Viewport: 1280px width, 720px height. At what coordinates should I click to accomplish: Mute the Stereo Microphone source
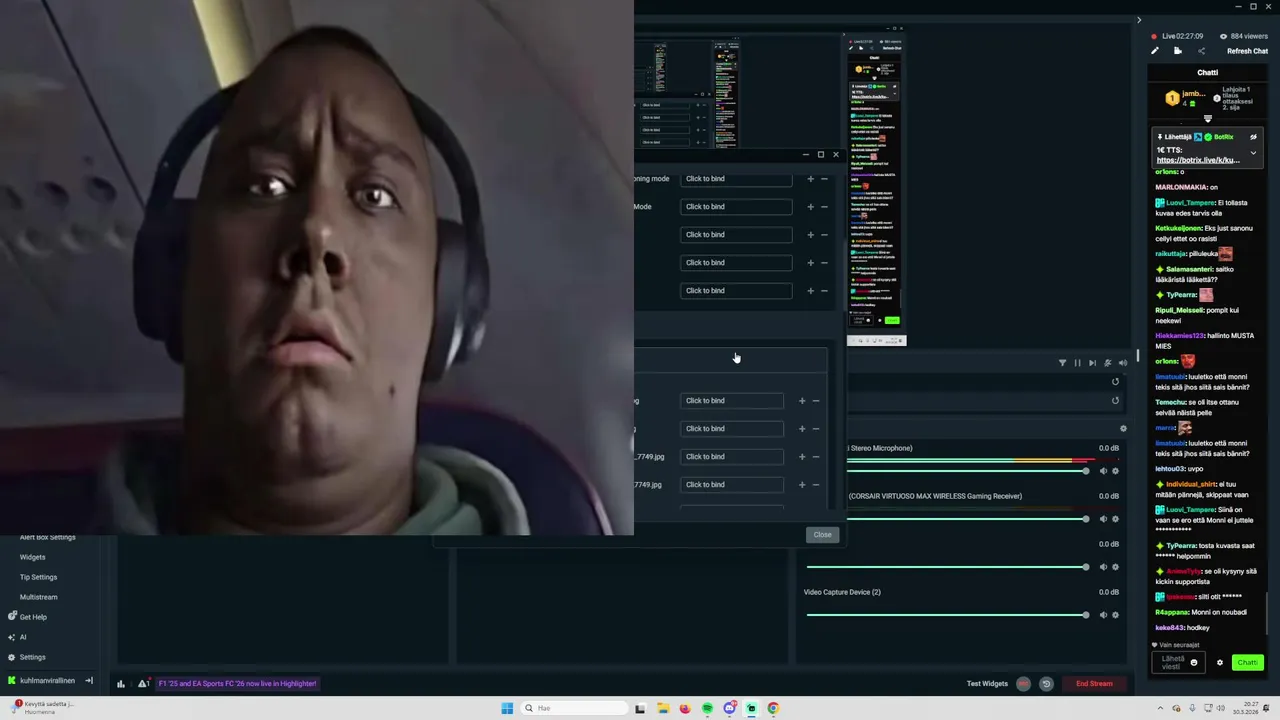(1103, 471)
